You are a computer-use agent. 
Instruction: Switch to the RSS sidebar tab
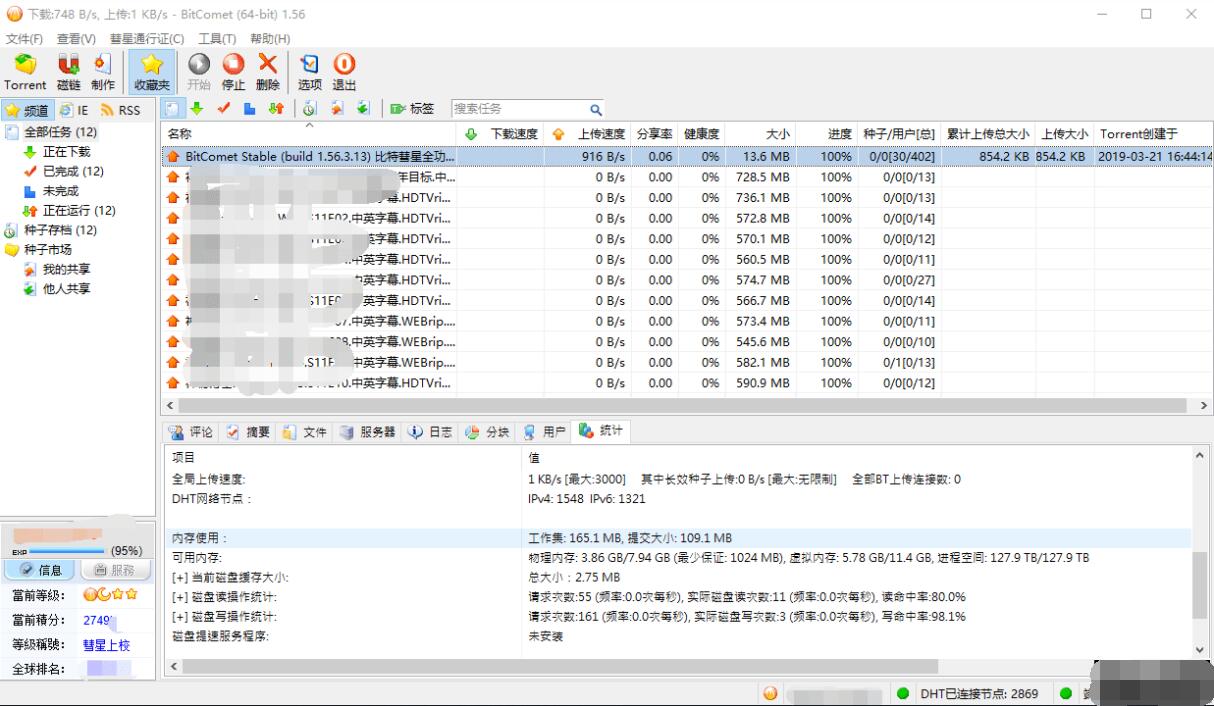point(121,110)
